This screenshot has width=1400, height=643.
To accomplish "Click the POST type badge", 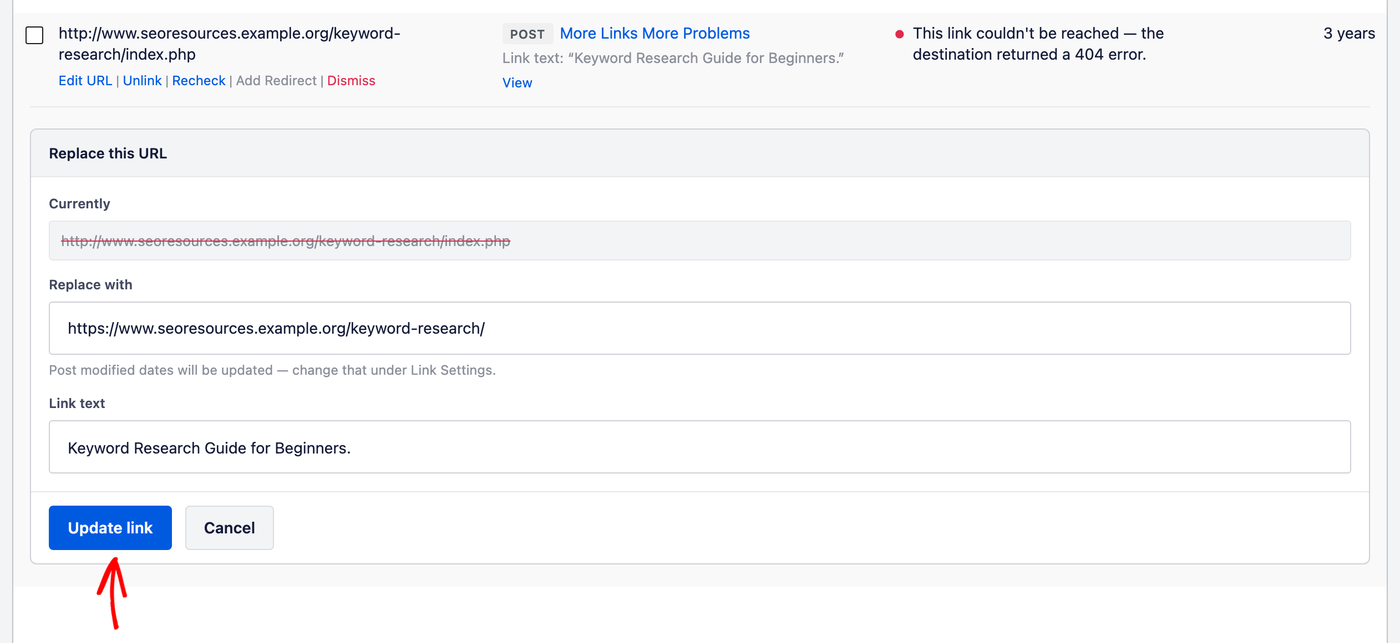I will click(x=527, y=34).
